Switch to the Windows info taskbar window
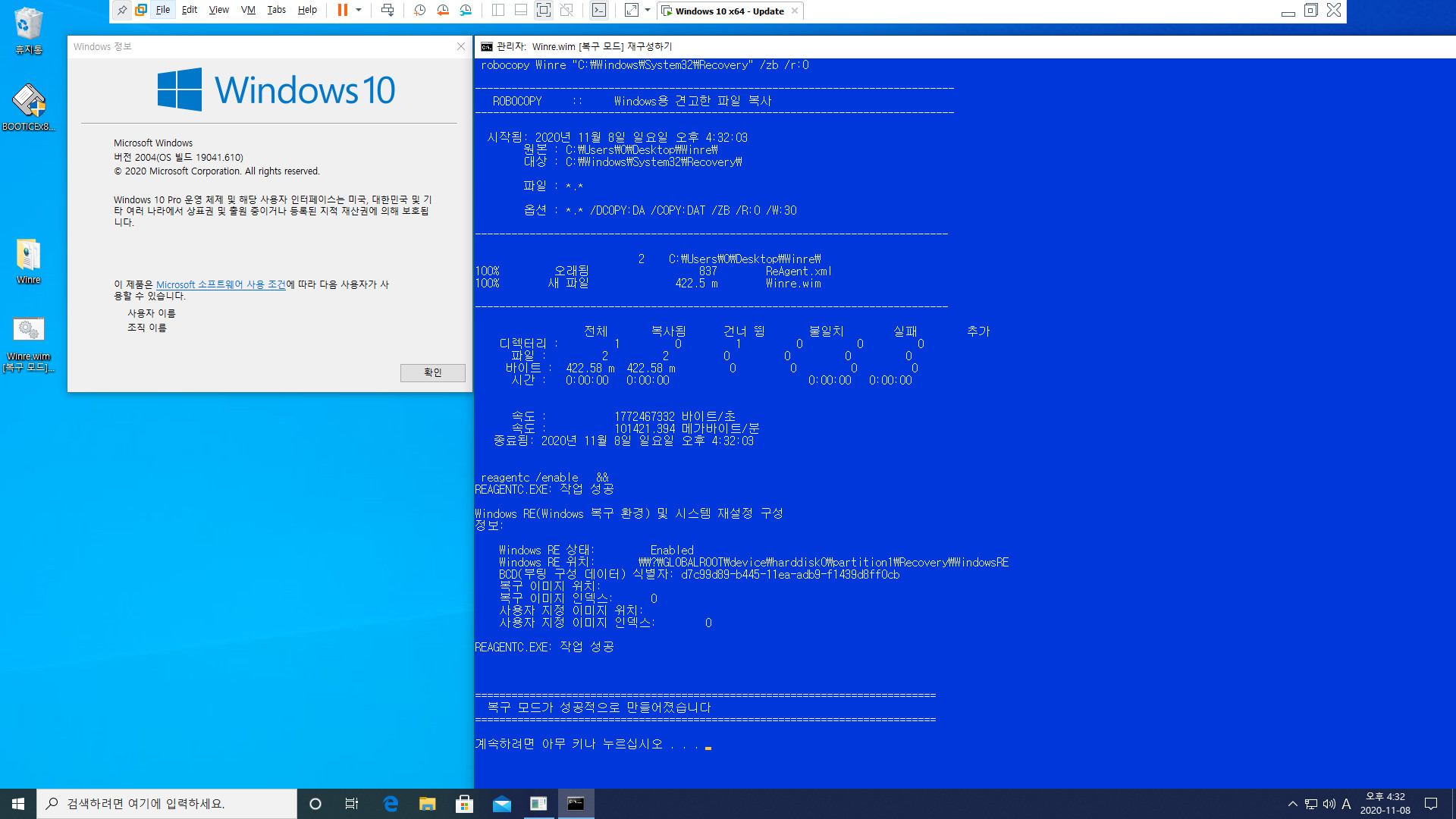This screenshot has width=1456, height=819. point(538,804)
